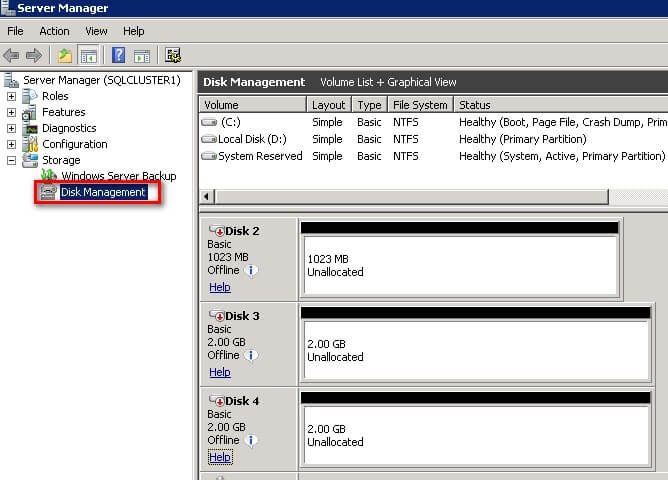Toggle the Show/Hide Action Pane icon
This screenshot has width=668, height=480.
[x=141, y=56]
